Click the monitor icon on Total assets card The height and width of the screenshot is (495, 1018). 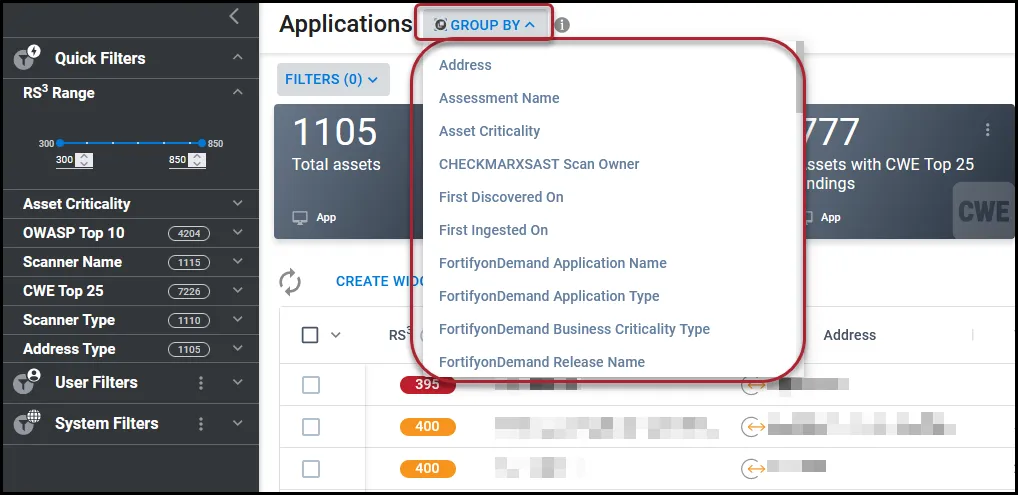click(299, 218)
